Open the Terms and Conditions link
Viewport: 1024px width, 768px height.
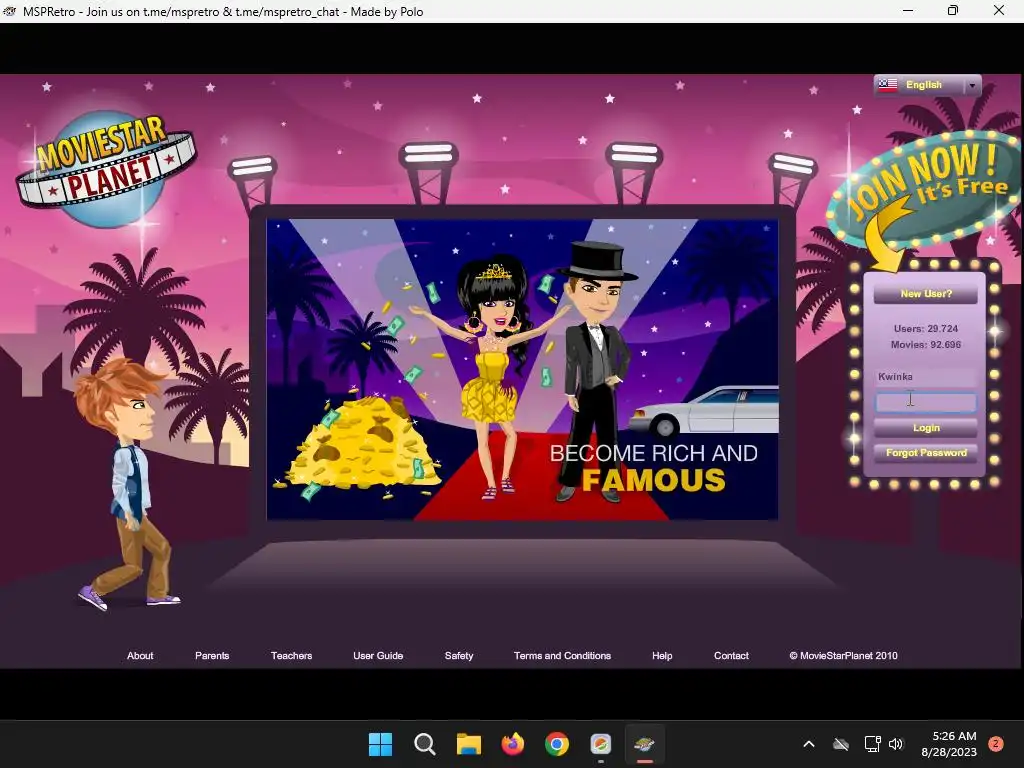click(x=562, y=656)
